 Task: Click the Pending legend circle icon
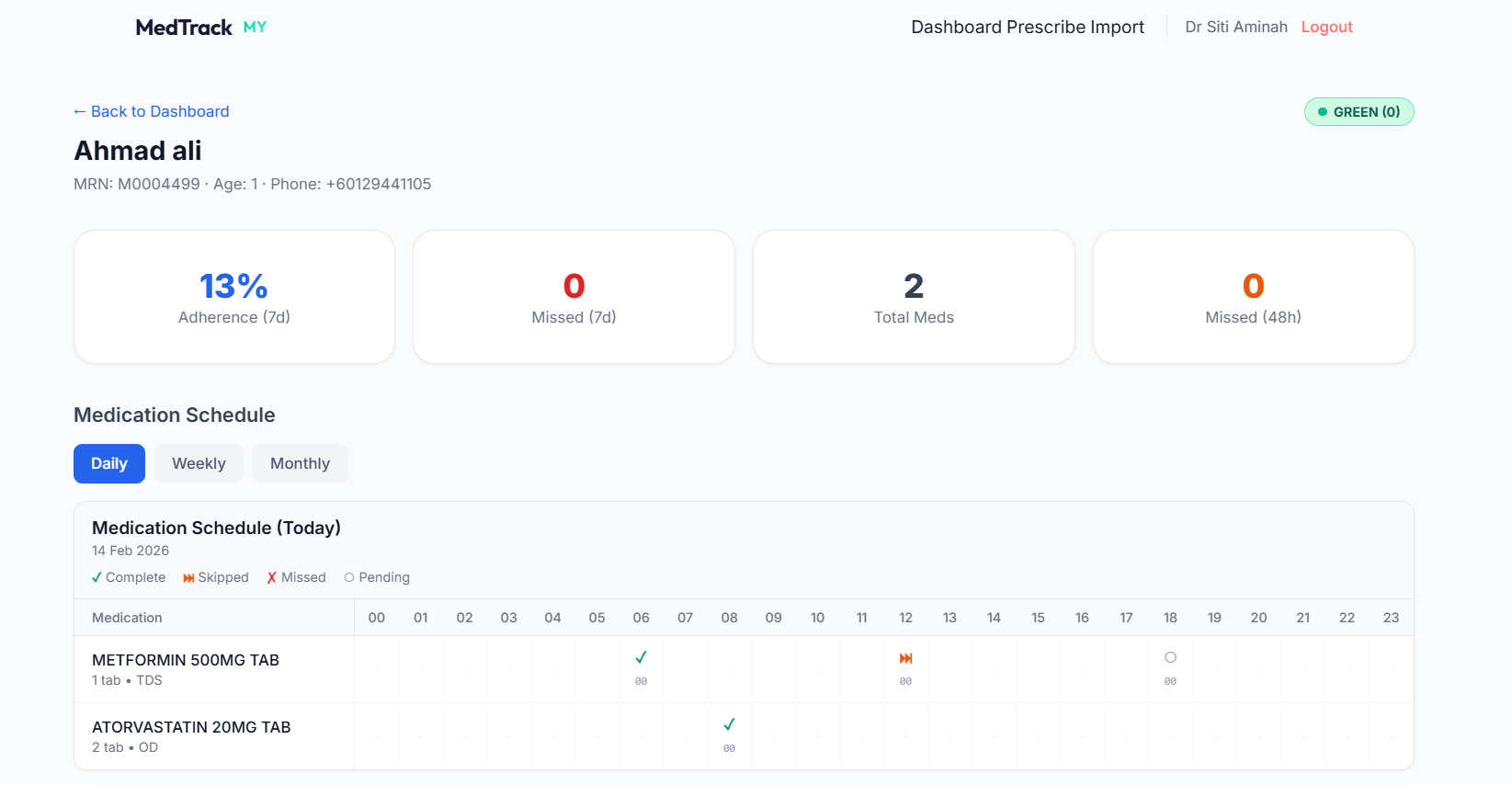[349, 578]
